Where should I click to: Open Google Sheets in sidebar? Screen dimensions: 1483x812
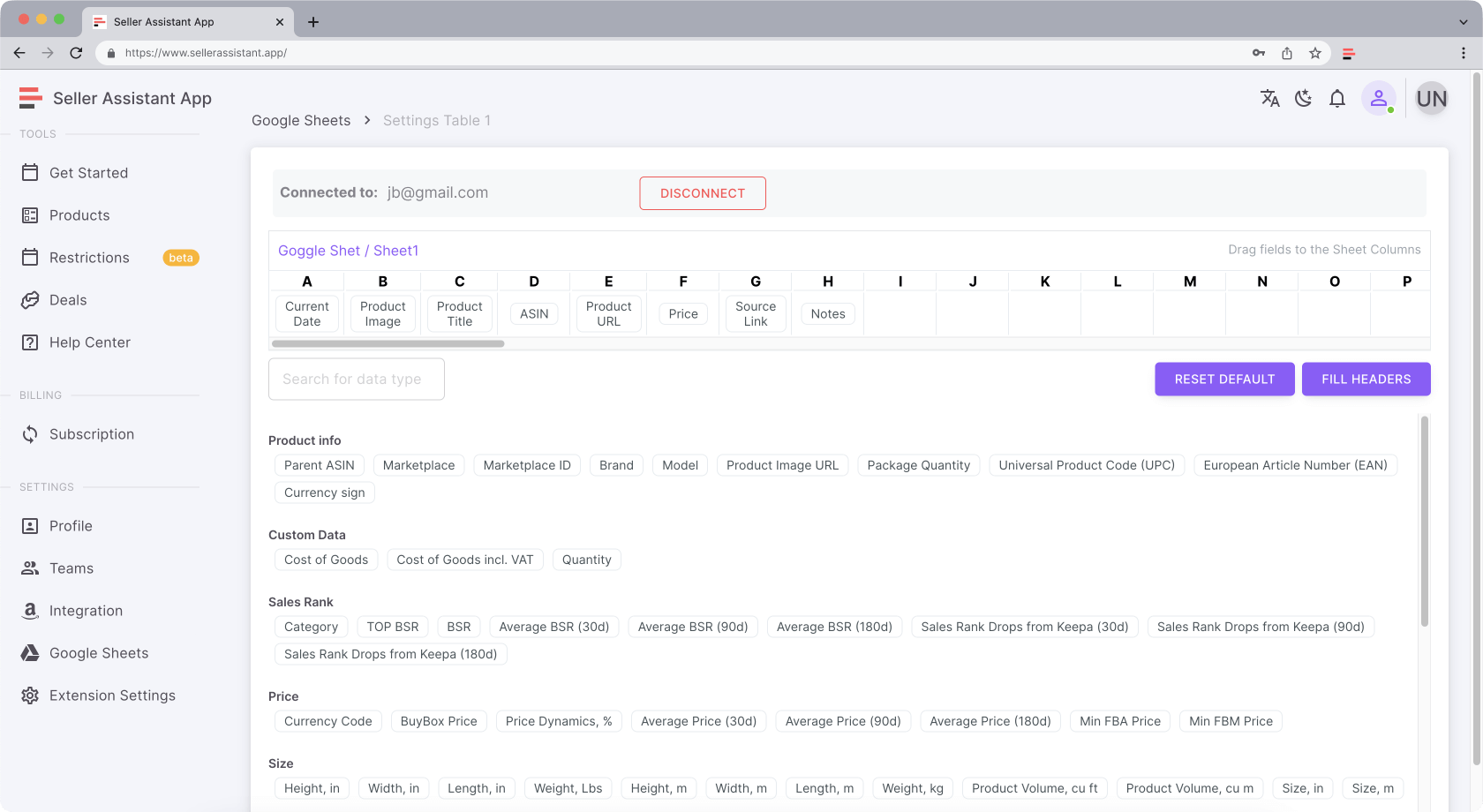point(99,653)
